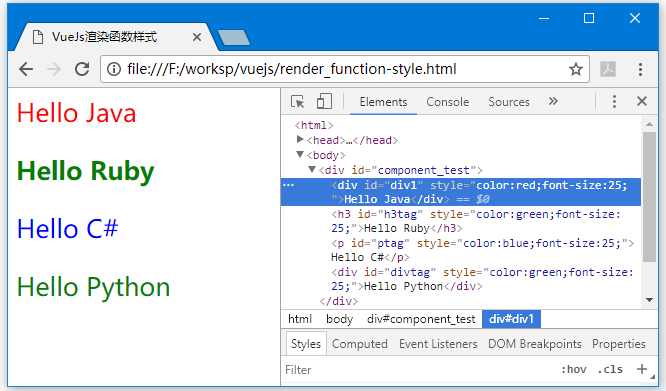Screen dimensions: 666x391
Task: Collapse the body element node
Action: (300, 154)
